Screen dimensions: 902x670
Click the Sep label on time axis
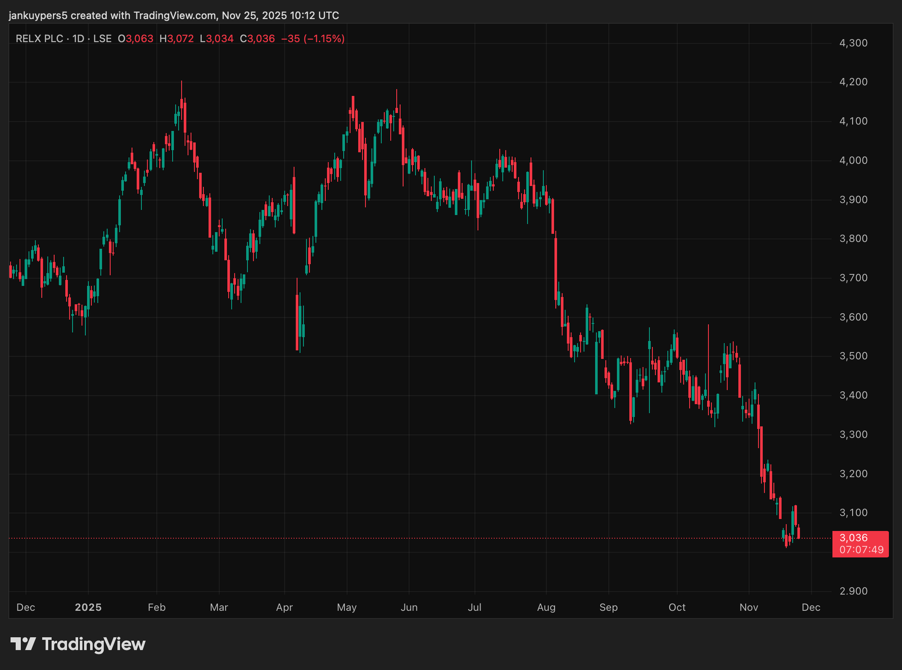[x=608, y=607]
